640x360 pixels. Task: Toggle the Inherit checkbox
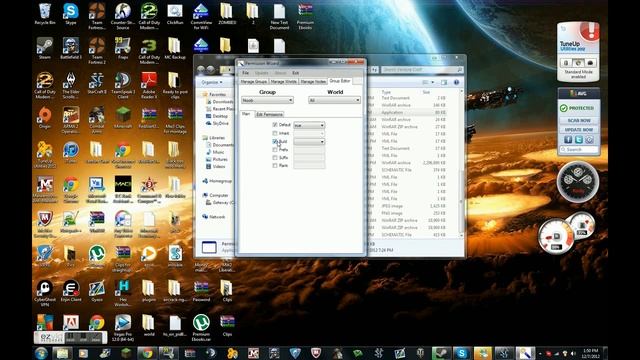[275, 133]
